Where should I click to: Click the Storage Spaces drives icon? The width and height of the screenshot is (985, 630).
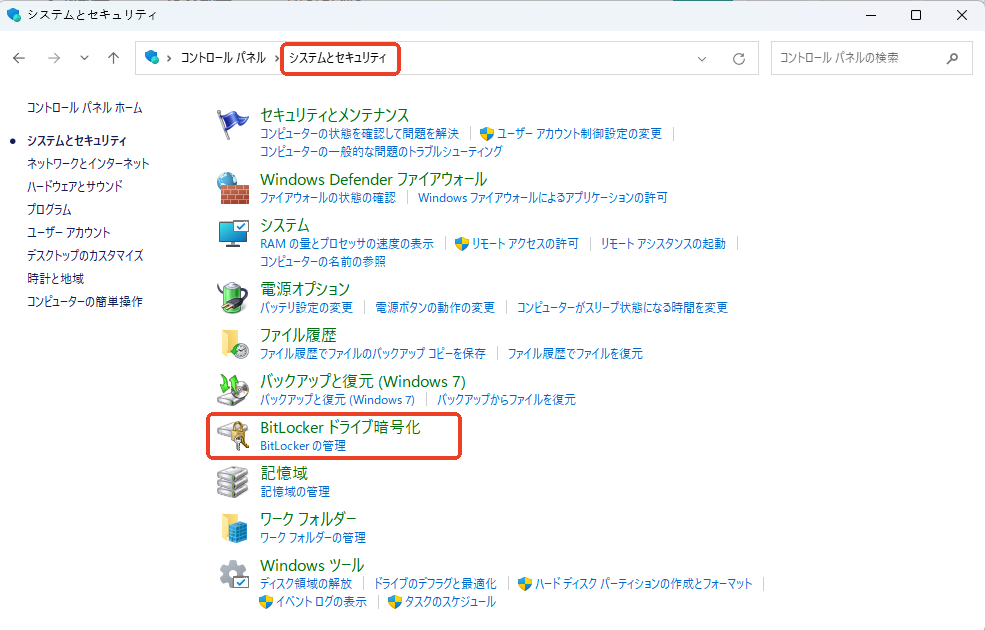point(233,482)
